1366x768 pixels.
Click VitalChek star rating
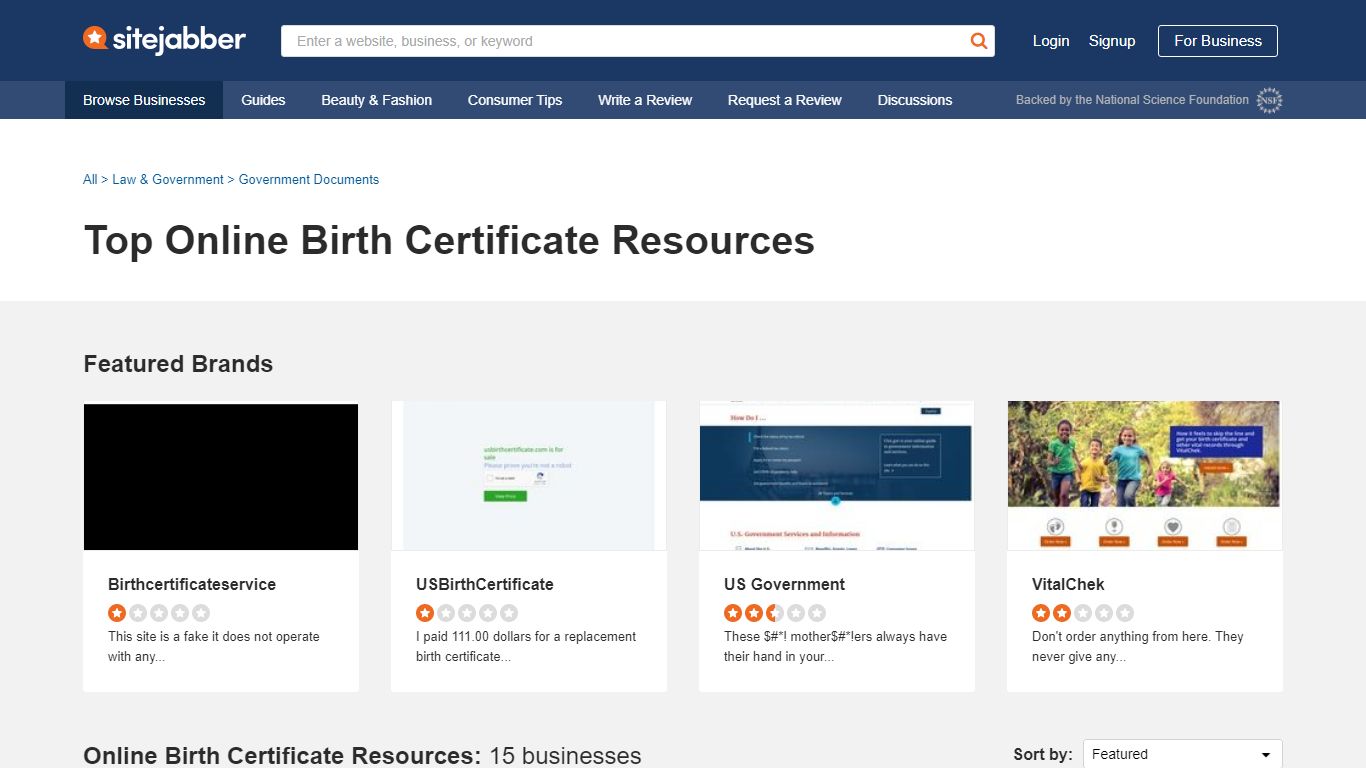pyautogui.click(x=1083, y=613)
